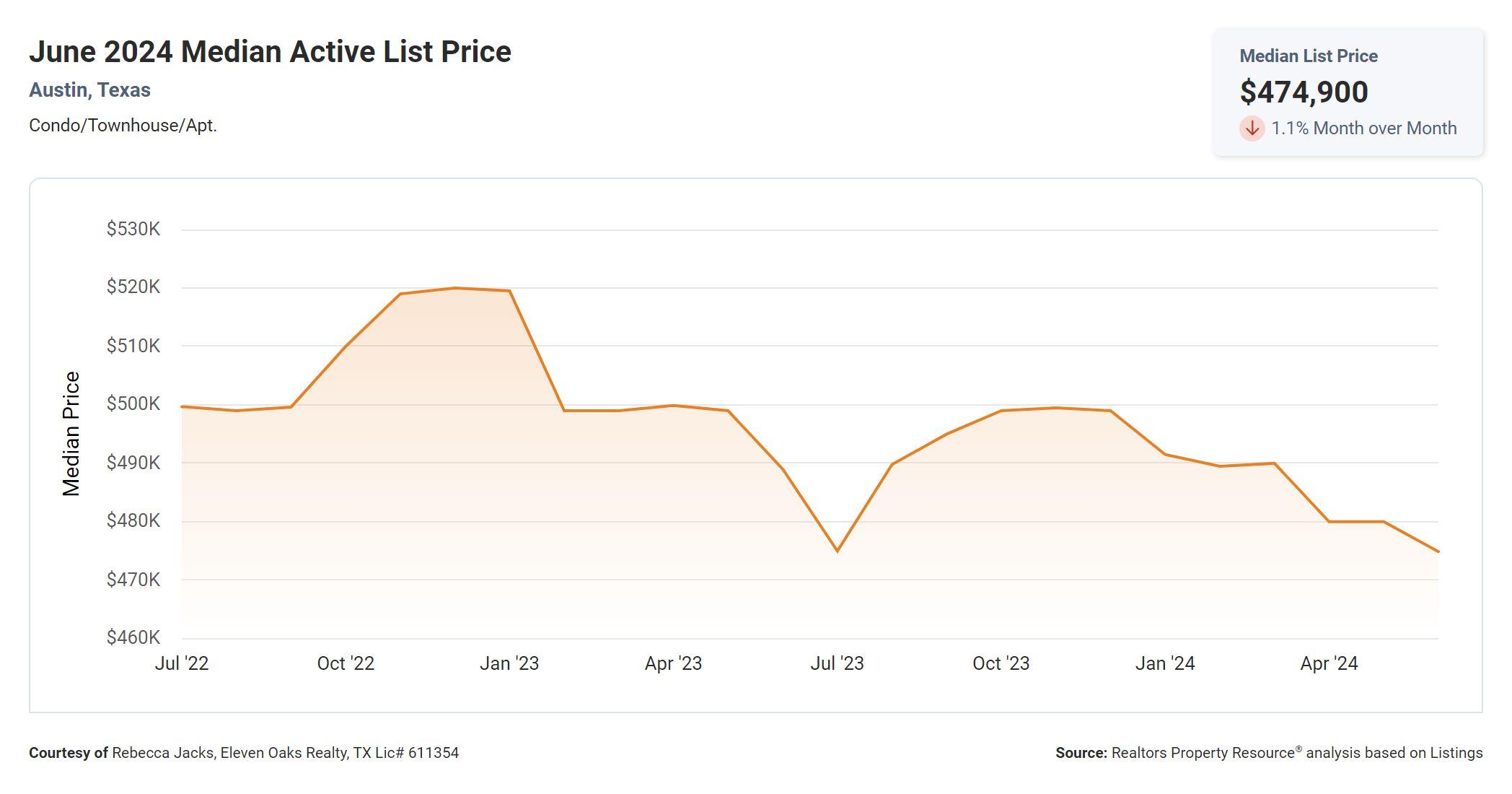Click the "Median List Price" card heading
This screenshot has height=794, width=1512.
(x=1308, y=56)
